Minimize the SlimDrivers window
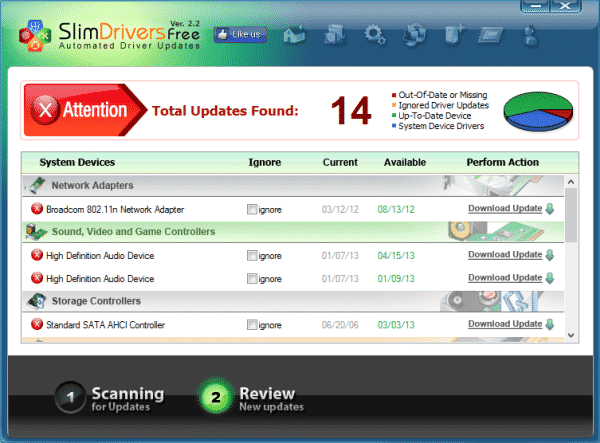This screenshot has width=600, height=443. (x=536, y=6)
